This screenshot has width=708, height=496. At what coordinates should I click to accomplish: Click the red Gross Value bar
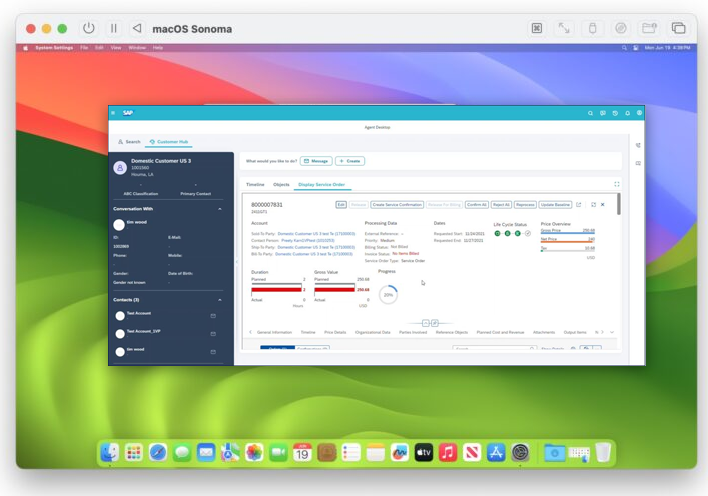(x=335, y=290)
